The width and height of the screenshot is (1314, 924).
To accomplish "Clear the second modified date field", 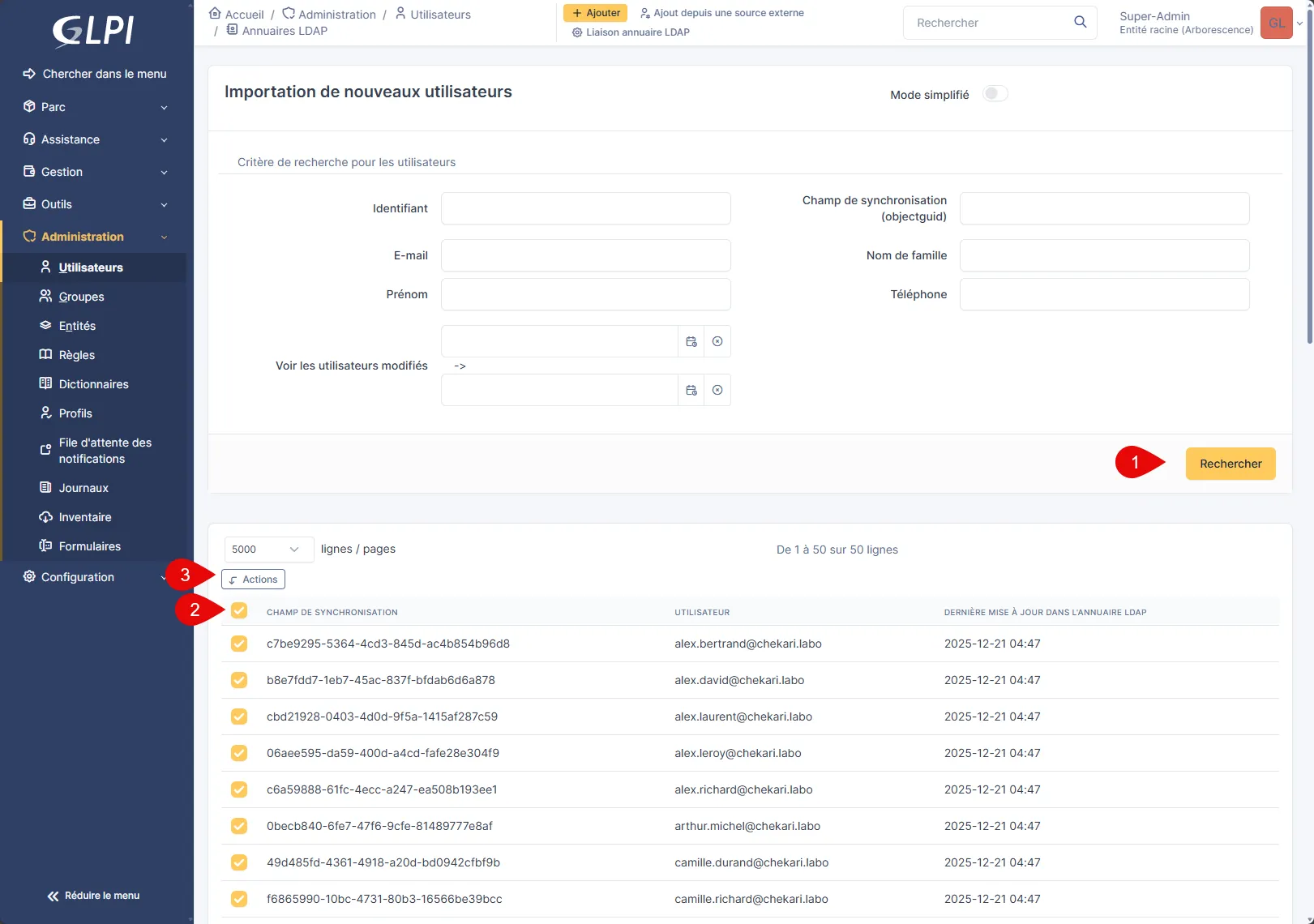I will coord(717,391).
